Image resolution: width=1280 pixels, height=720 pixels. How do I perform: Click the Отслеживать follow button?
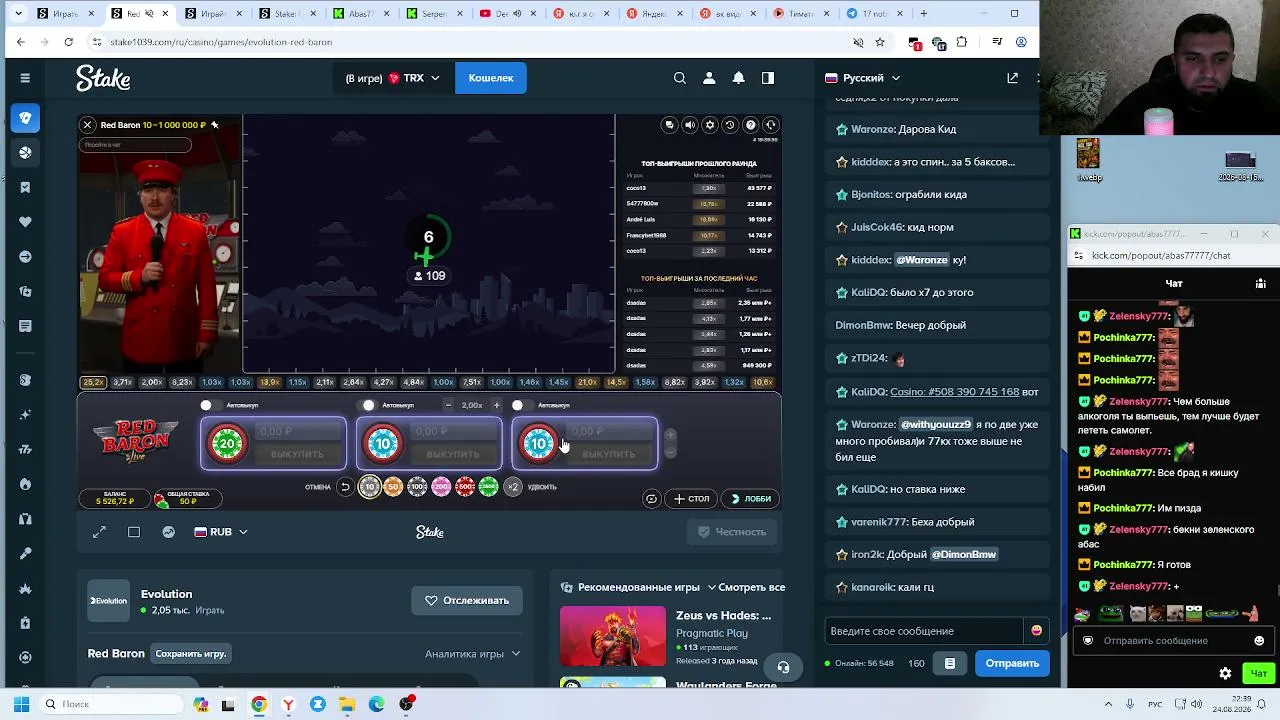click(467, 601)
